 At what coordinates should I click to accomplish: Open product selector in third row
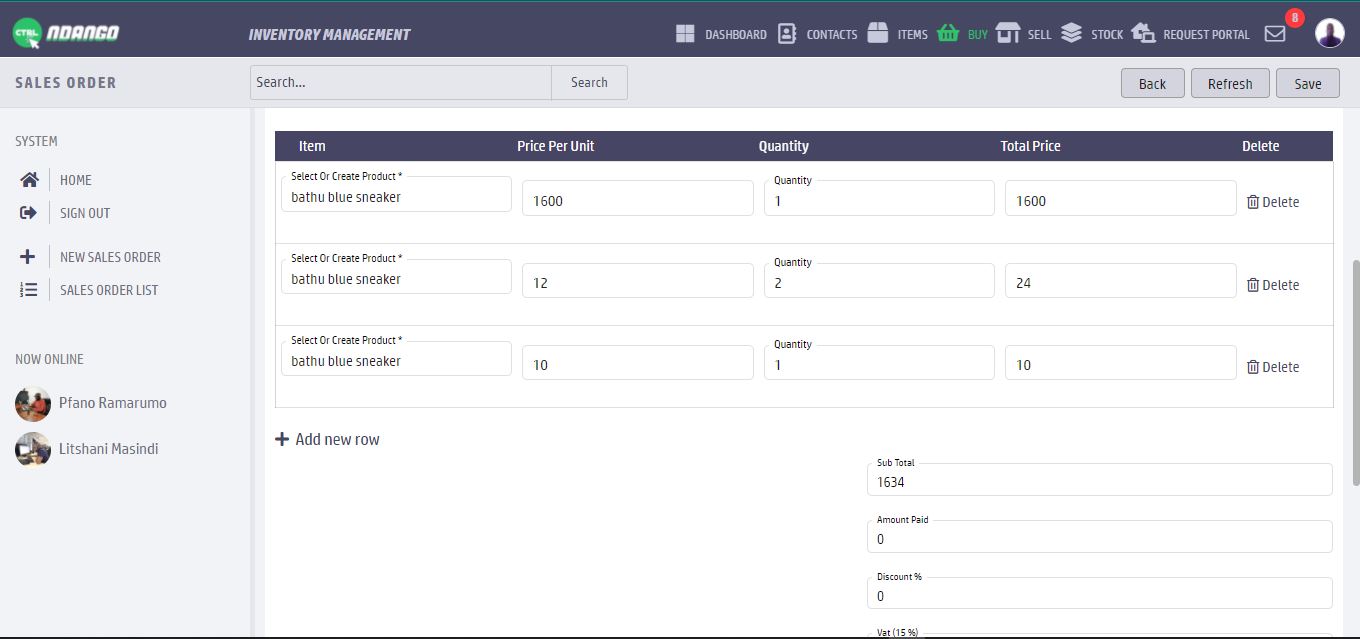[x=396, y=359]
